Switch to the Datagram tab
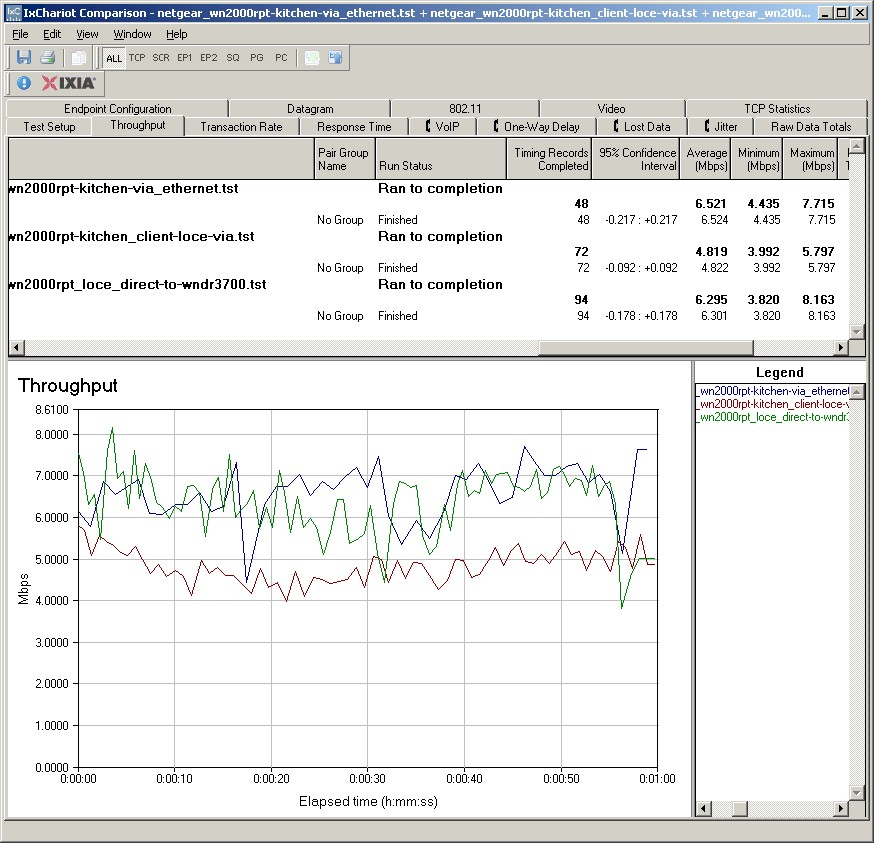The height and width of the screenshot is (843, 874). click(310, 109)
